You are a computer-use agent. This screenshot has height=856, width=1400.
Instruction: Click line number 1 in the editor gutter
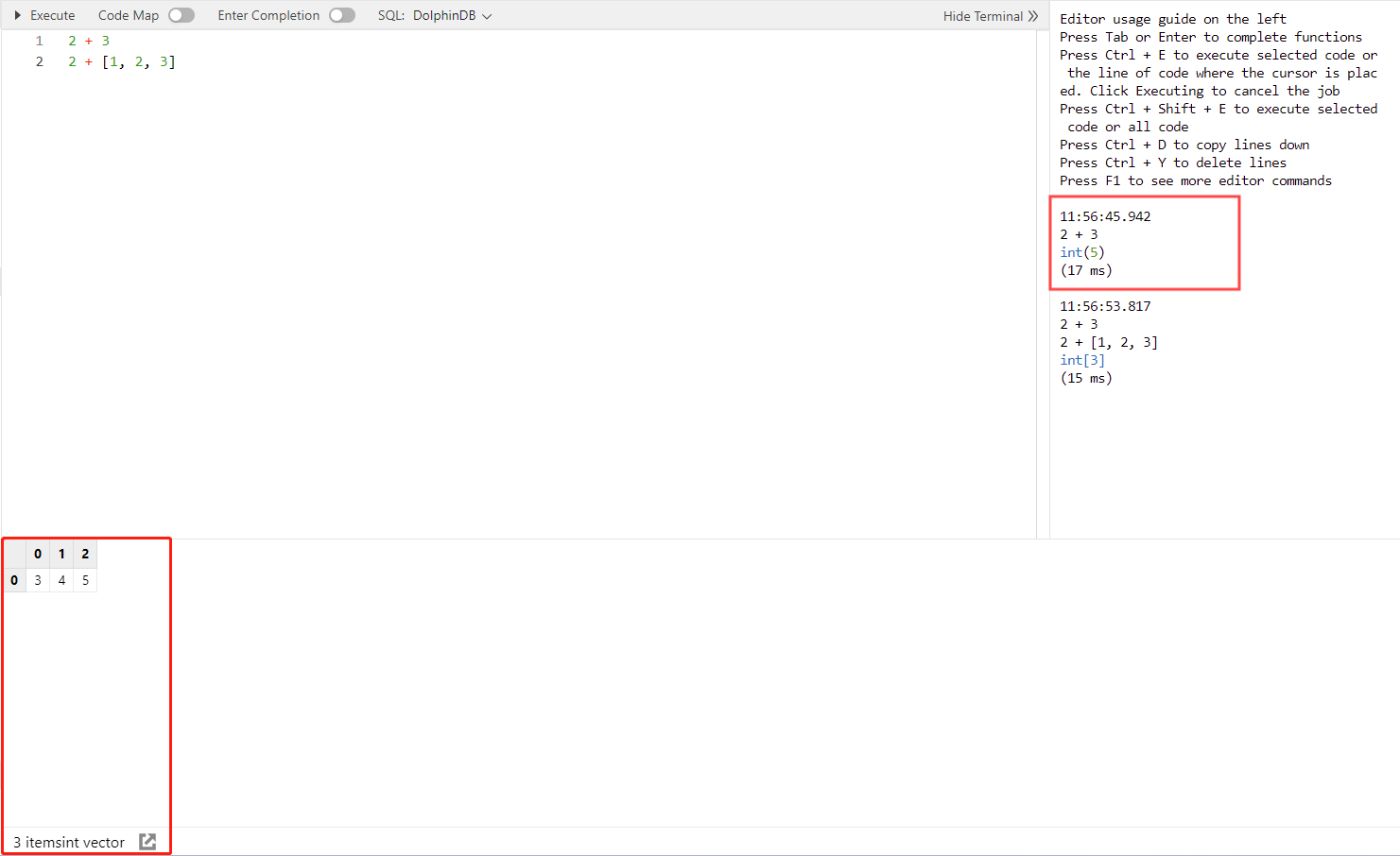[x=39, y=41]
